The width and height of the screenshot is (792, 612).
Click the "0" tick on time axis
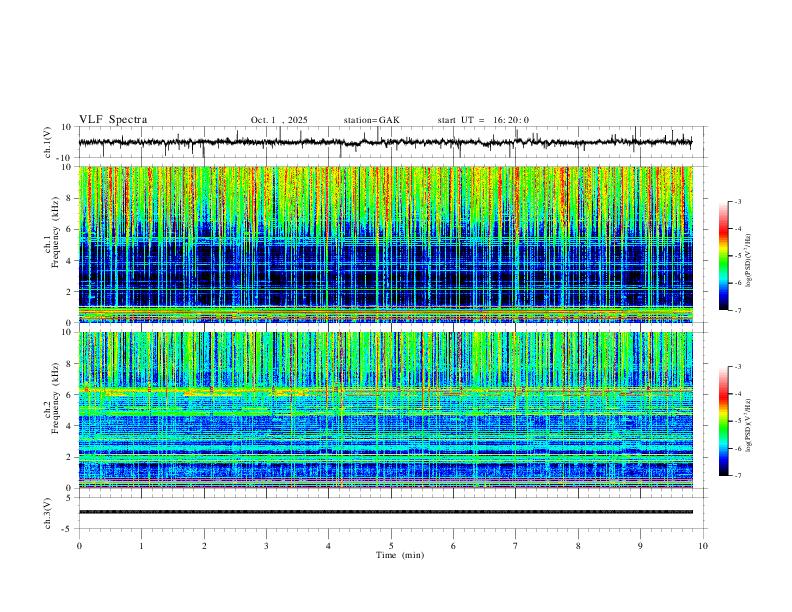79,546
